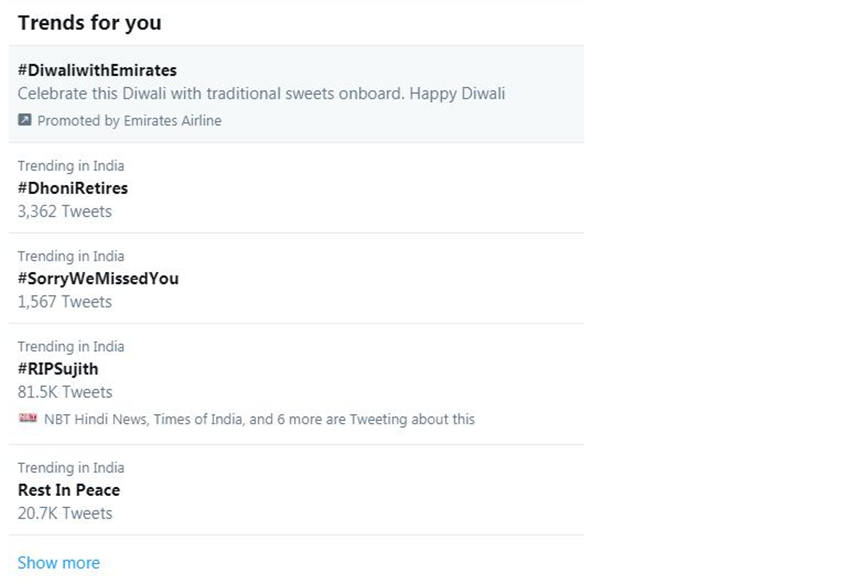Screen dimensions: 850x584
Task: Click the 81.5K Tweets count
Action: [x=65, y=392]
